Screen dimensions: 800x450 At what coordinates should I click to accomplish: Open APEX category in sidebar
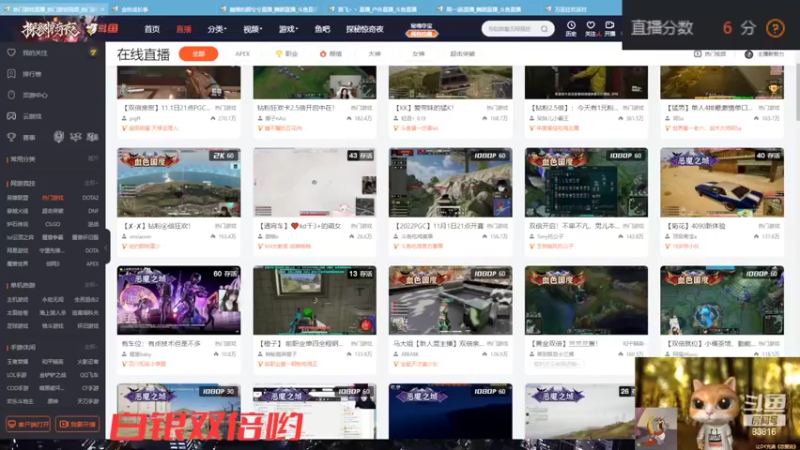pos(92,264)
